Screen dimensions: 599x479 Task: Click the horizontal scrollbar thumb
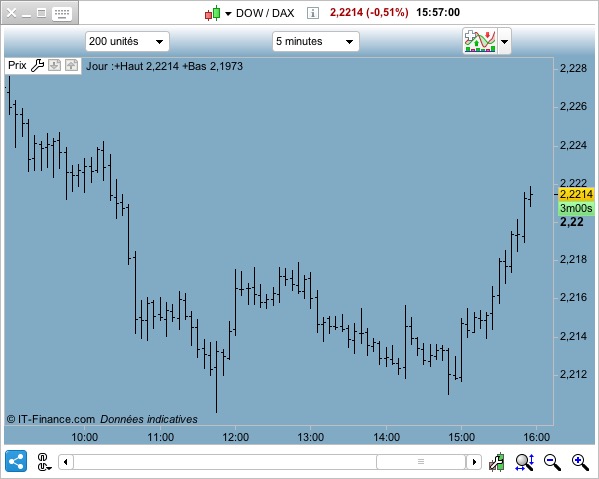point(421,462)
